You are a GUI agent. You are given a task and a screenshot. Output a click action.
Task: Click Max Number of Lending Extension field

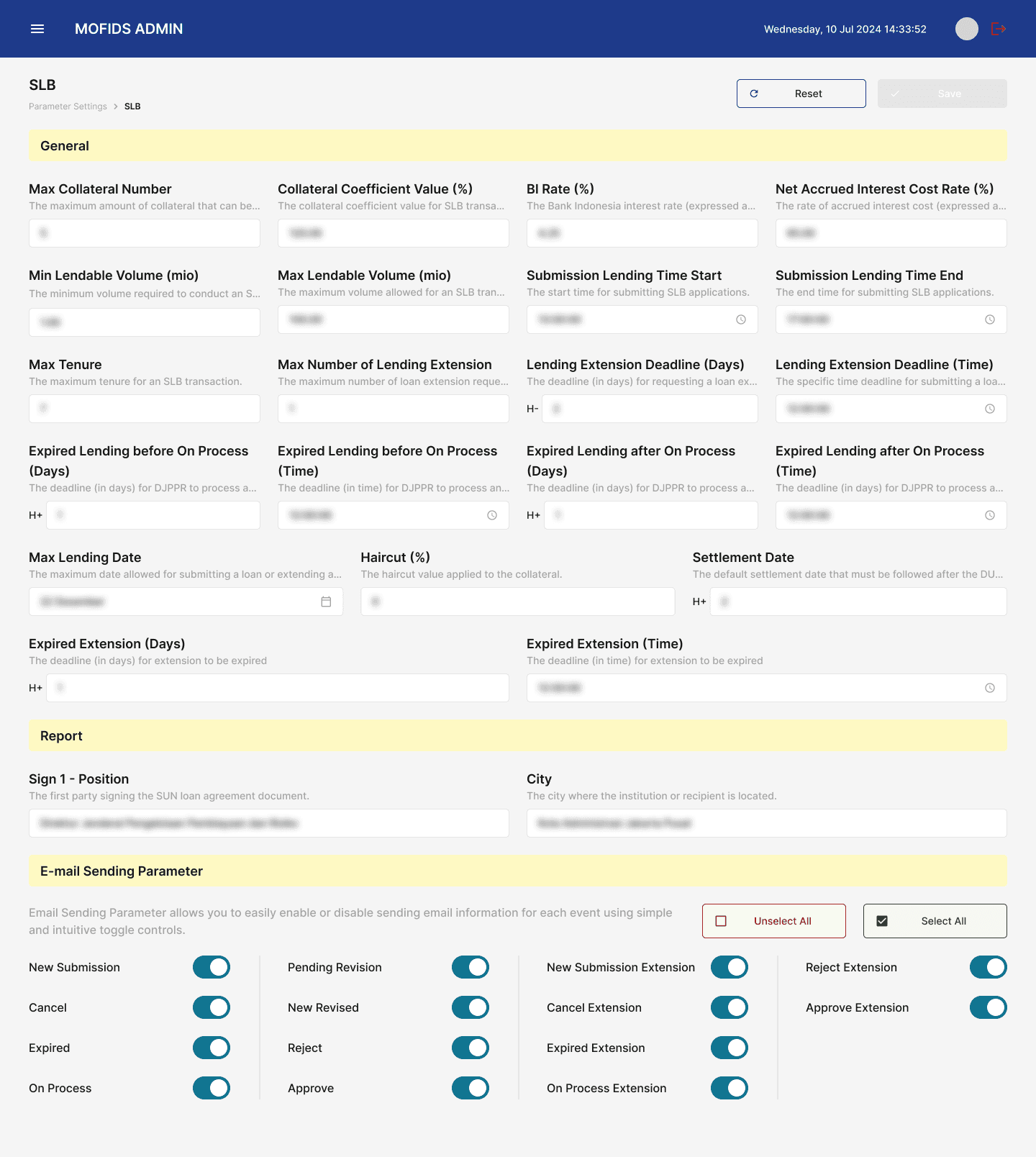[x=394, y=409]
